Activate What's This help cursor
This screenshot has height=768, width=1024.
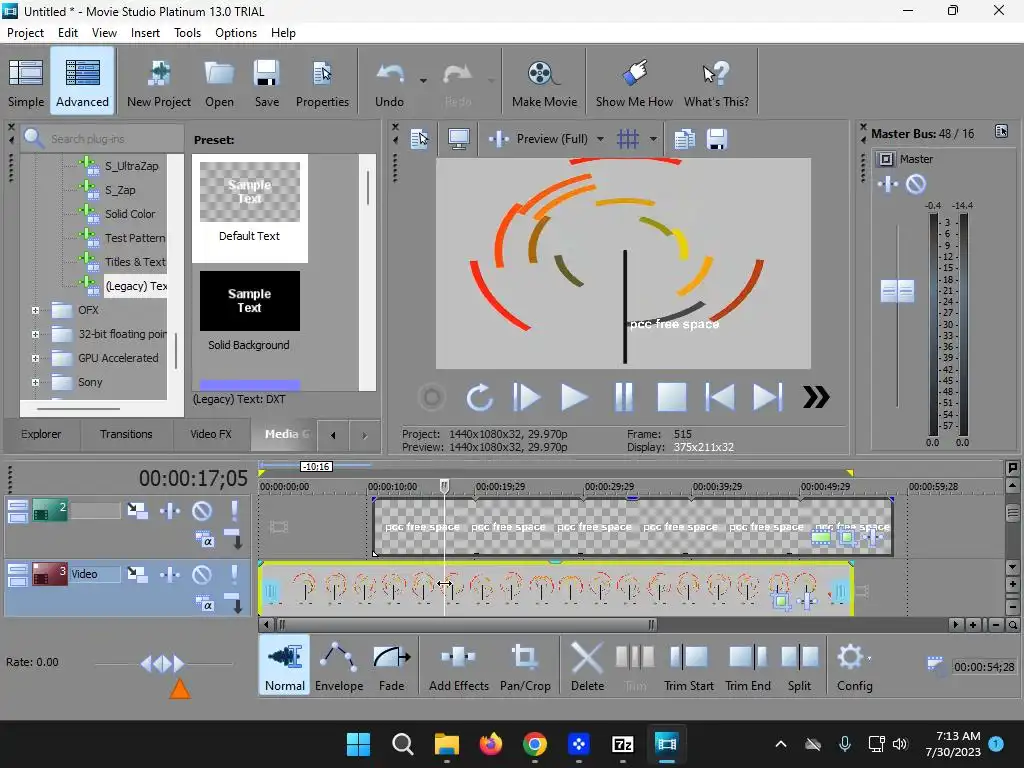point(716,82)
